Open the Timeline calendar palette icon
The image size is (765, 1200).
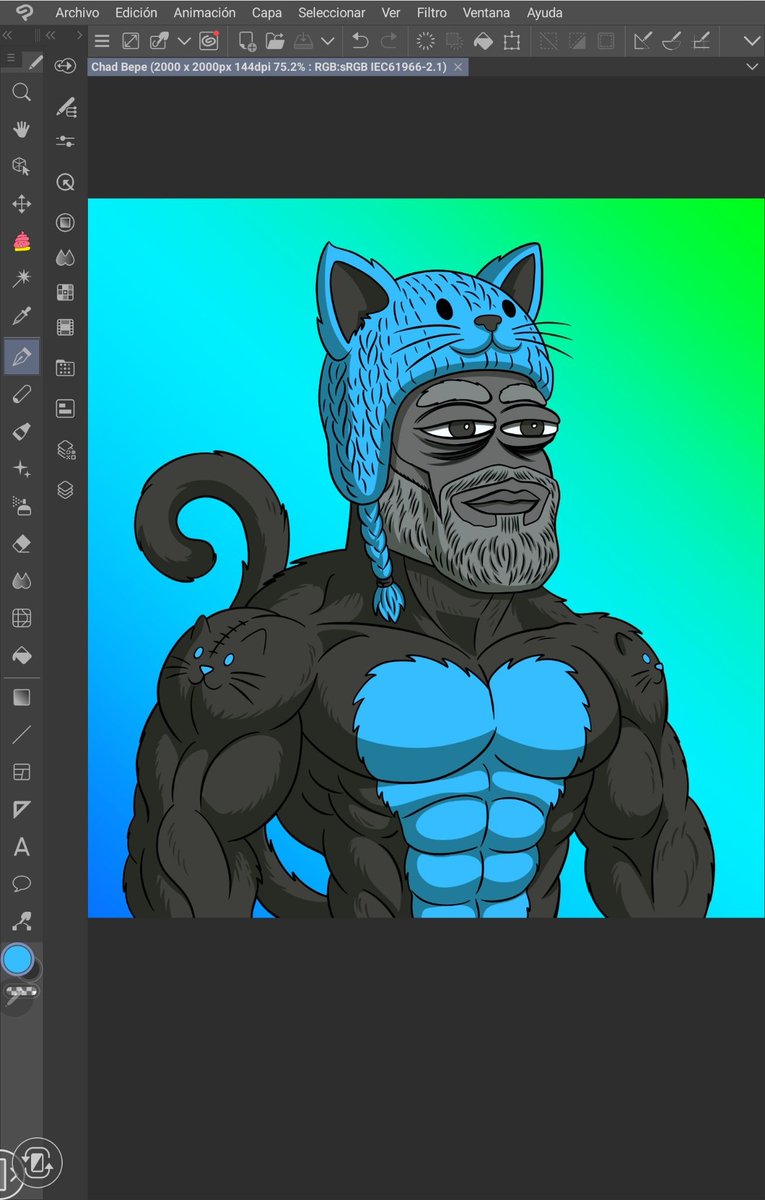[65, 368]
